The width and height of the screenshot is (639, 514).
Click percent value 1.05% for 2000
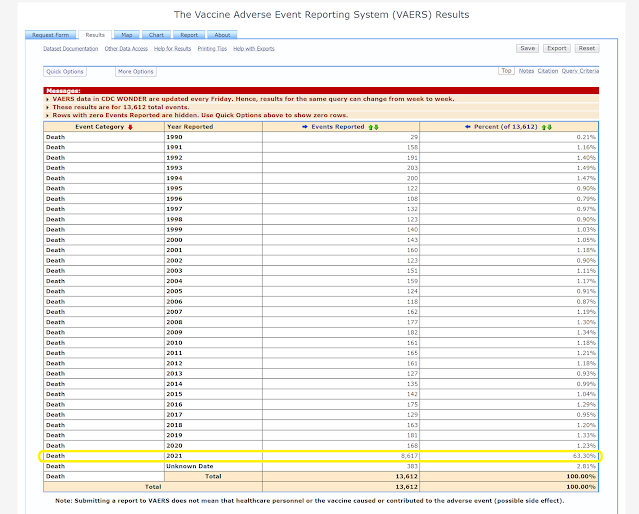pos(586,240)
